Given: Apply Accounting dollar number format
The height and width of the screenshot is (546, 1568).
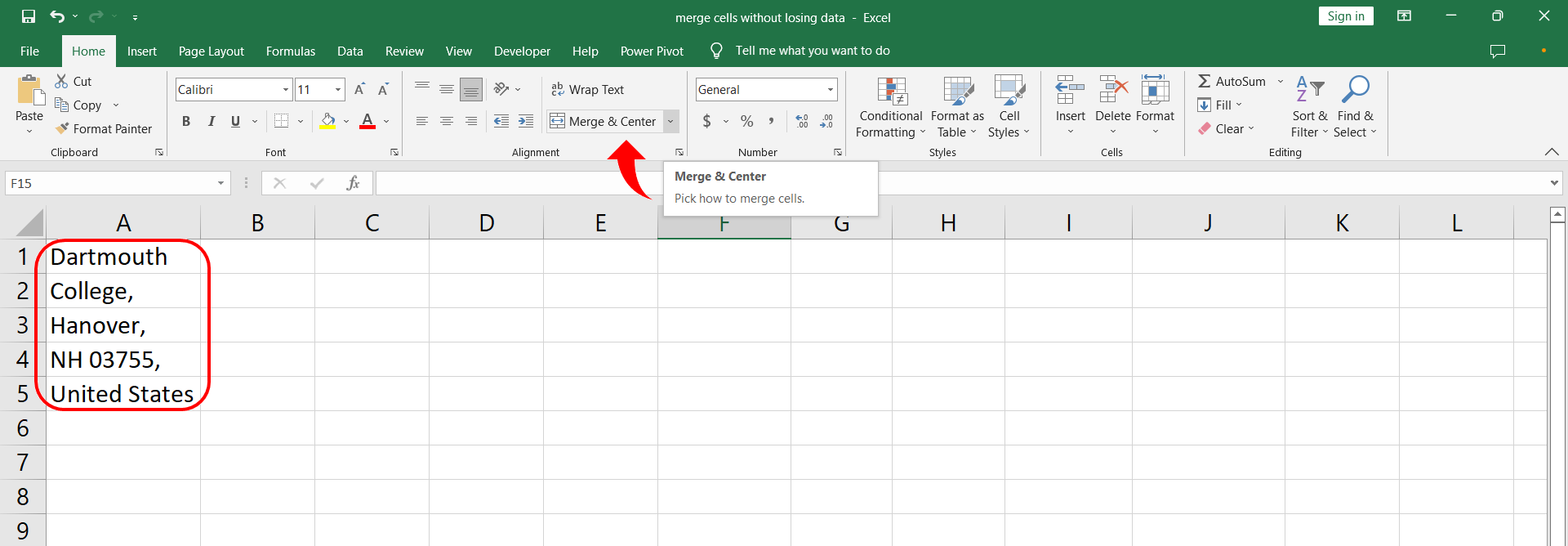Looking at the screenshot, I should [x=707, y=121].
